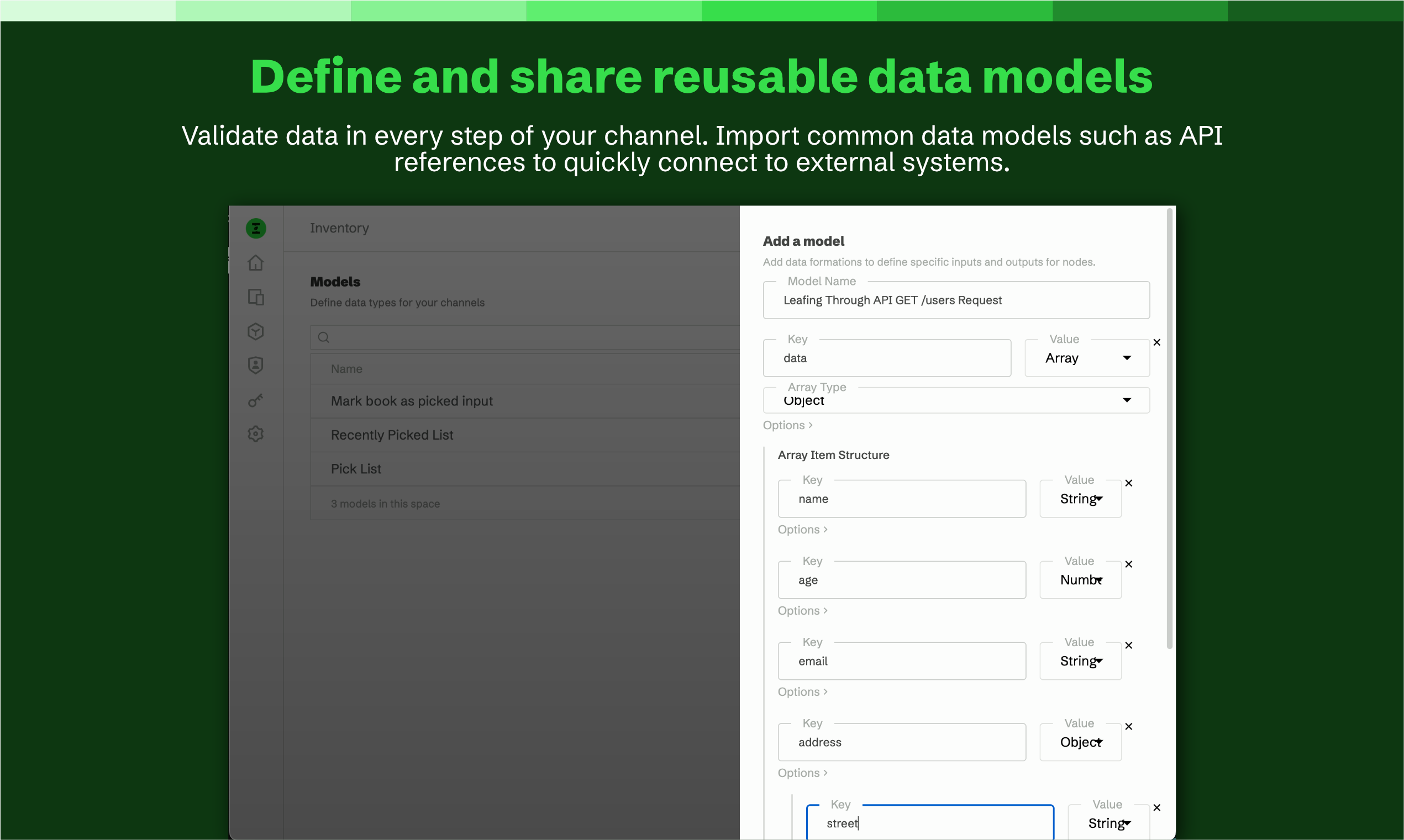
Task: Expand Options under email key
Action: click(802, 691)
